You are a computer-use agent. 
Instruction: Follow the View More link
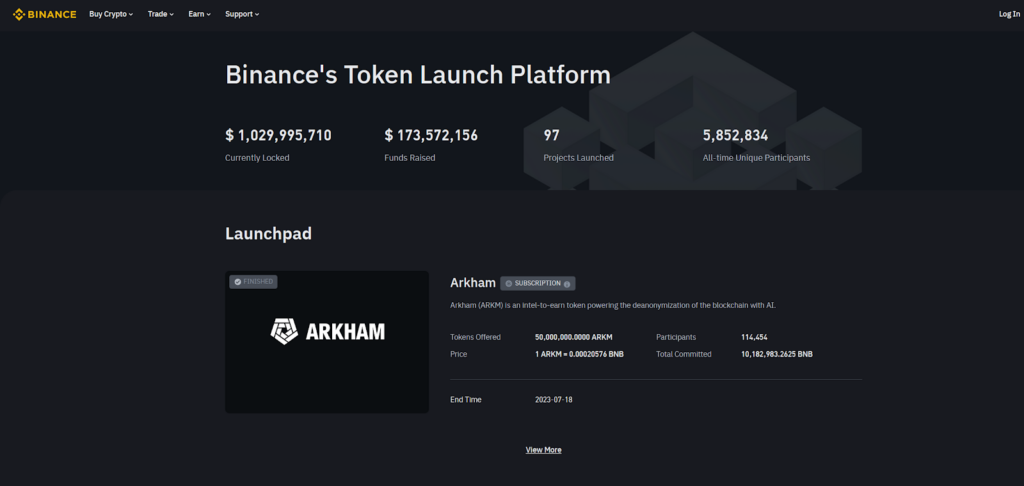click(543, 449)
